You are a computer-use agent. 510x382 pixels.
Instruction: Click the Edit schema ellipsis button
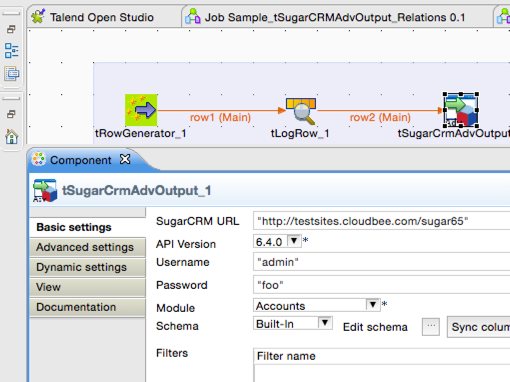pyautogui.click(x=431, y=327)
